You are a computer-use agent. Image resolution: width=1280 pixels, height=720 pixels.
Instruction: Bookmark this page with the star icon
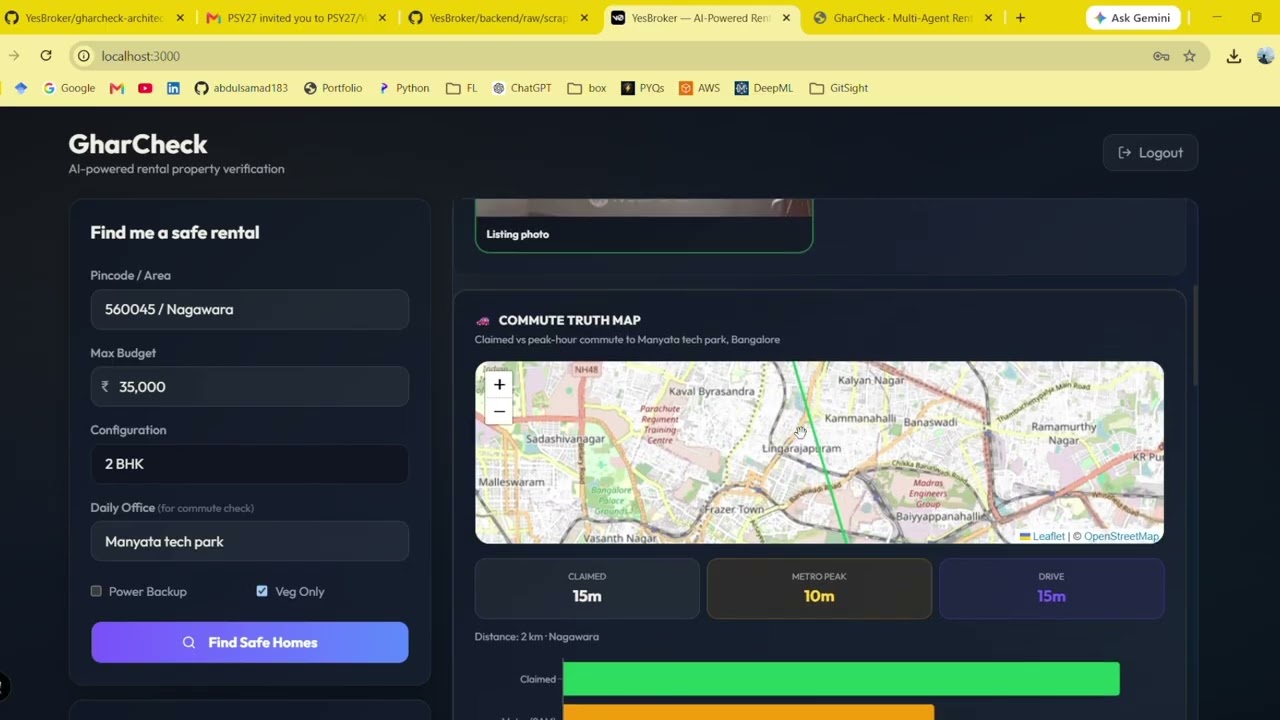[x=1189, y=56]
